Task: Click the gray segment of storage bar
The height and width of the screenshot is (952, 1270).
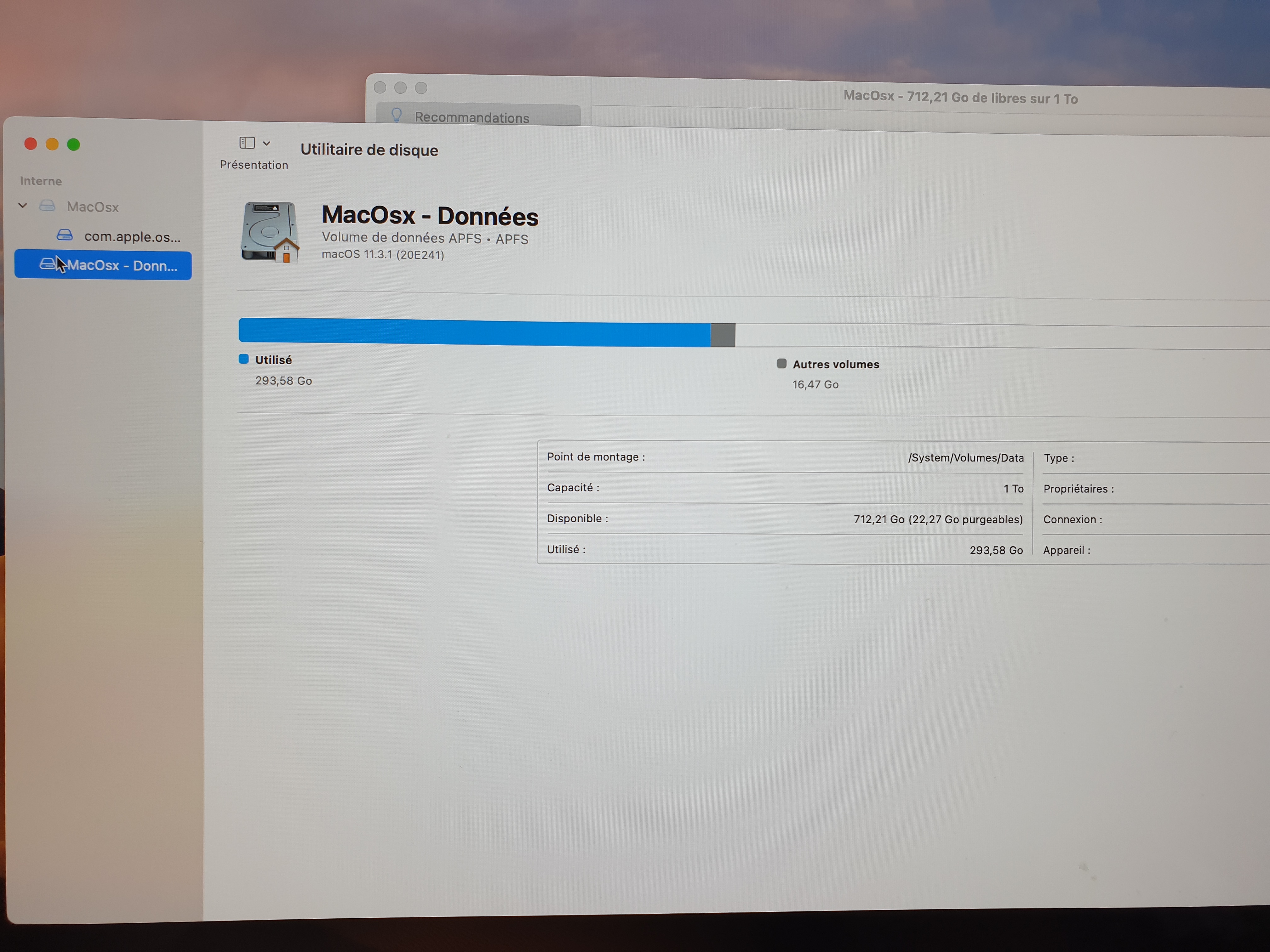Action: [x=722, y=335]
